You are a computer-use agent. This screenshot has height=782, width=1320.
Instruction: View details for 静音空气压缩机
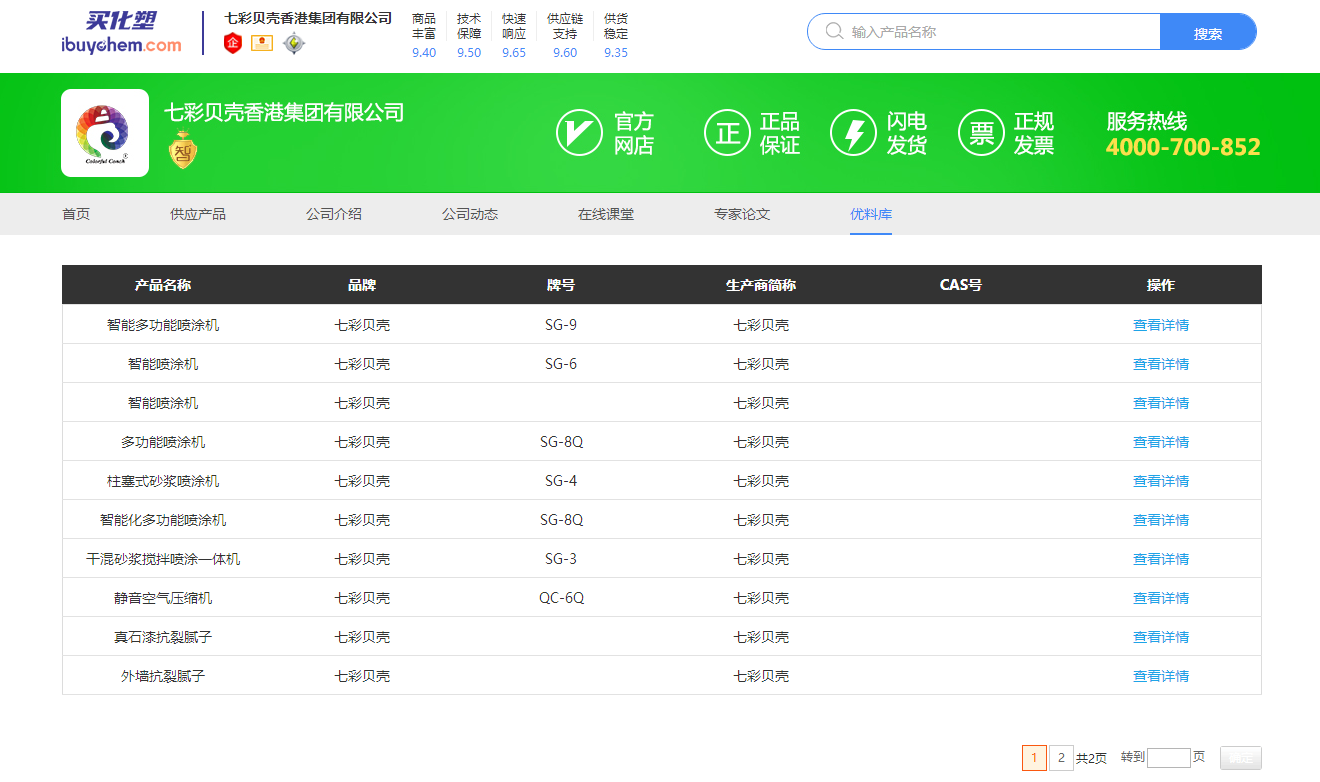click(1161, 598)
